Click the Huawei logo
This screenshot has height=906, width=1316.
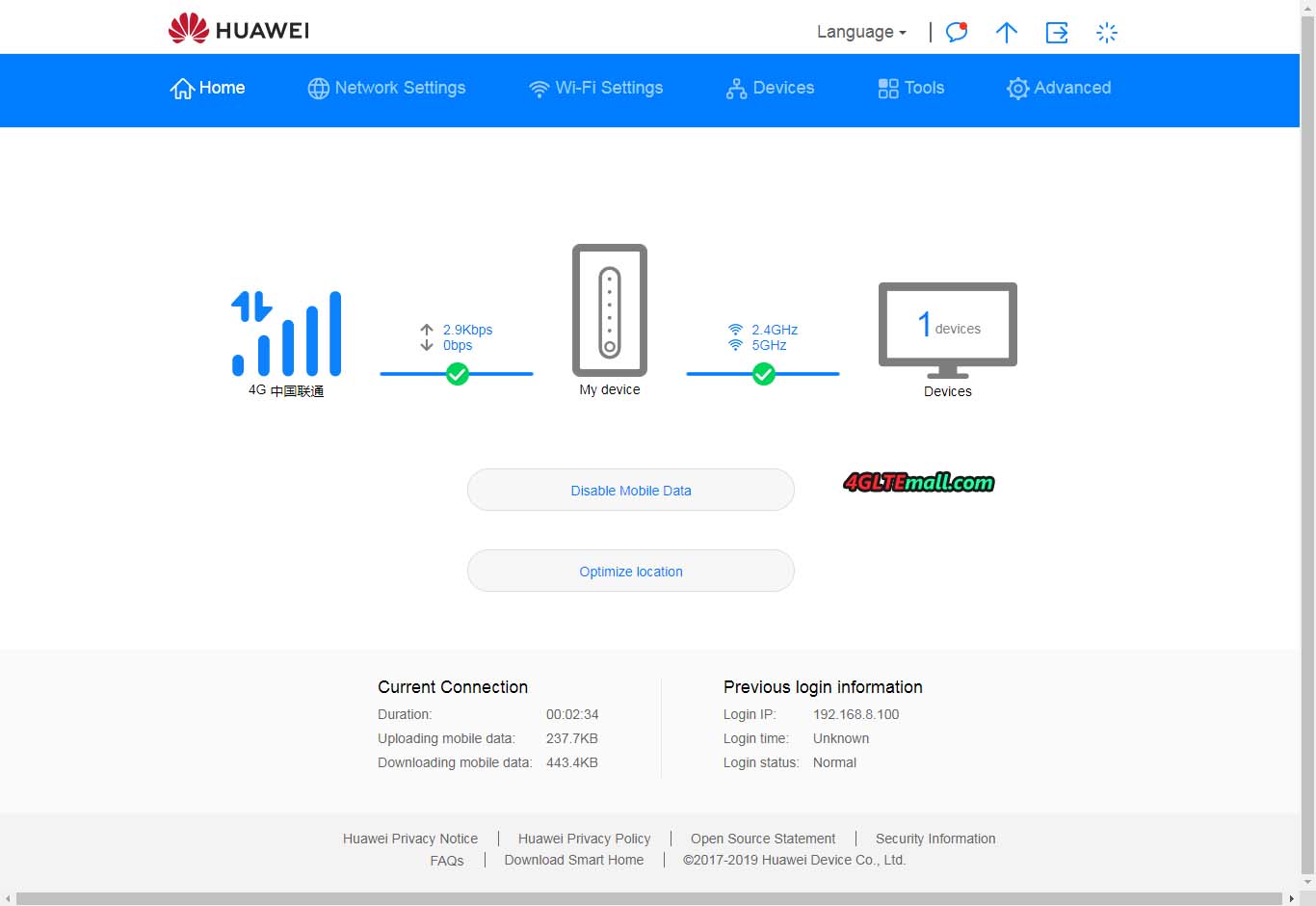click(x=238, y=29)
